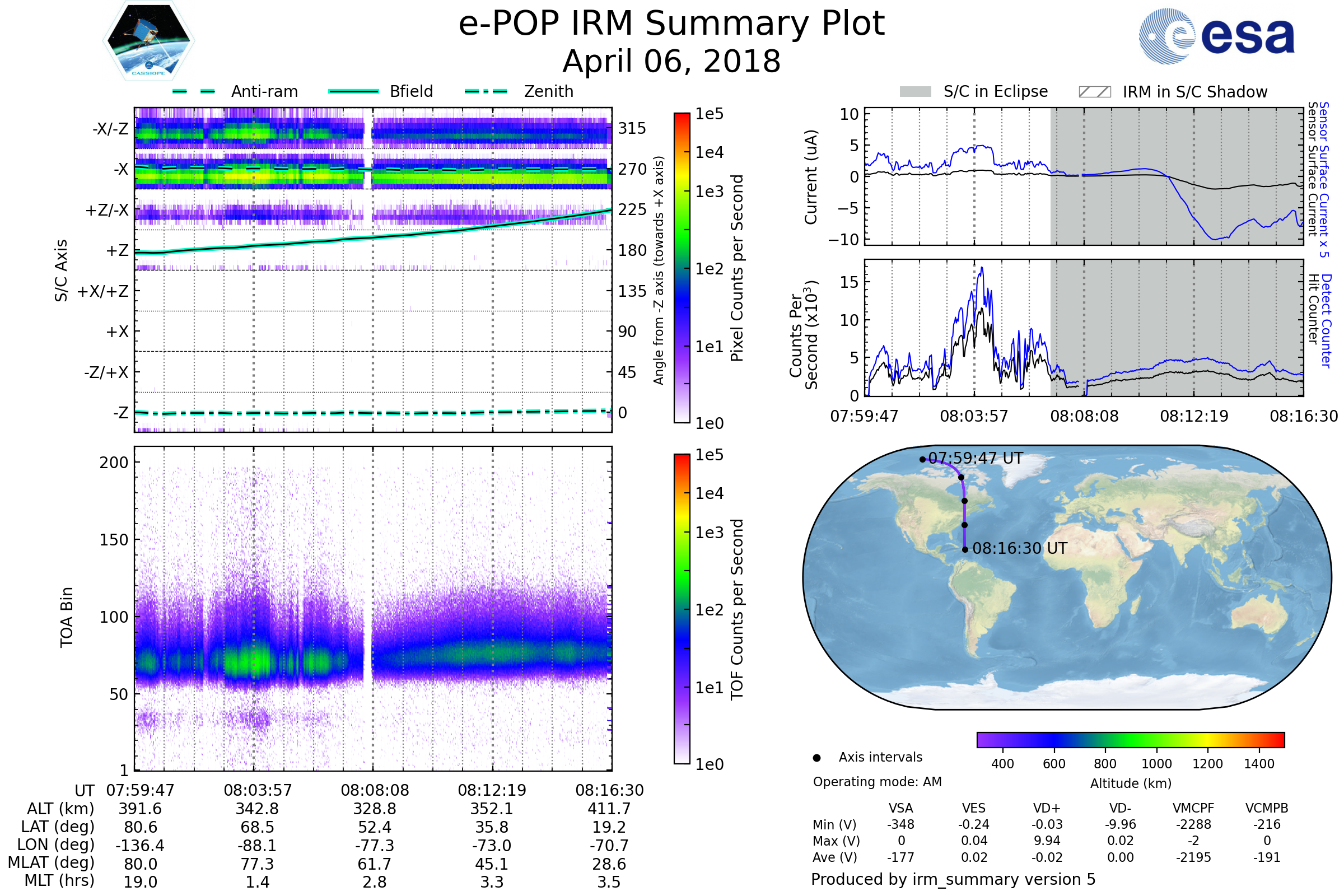1344x896 pixels.
Task: Click the April 06, 2018 date heading
Action: pyautogui.click(x=671, y=62)
